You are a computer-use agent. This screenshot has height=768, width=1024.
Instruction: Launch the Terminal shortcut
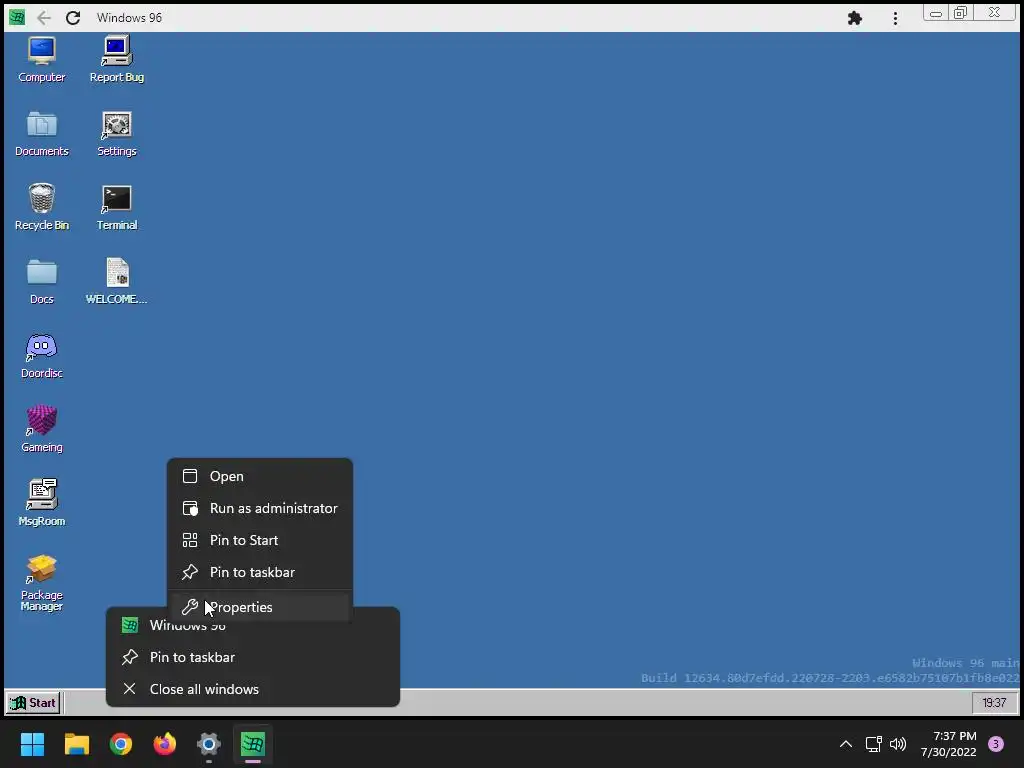coord(117,208)
